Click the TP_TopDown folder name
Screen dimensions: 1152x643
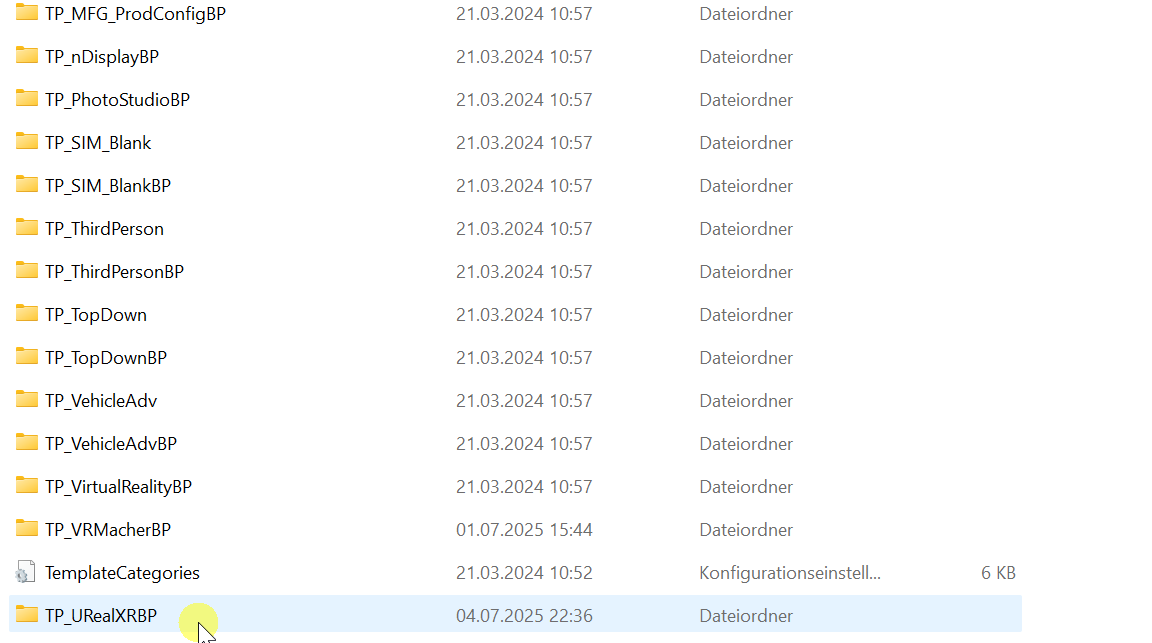pyautogui.click(x=96, y=315)
